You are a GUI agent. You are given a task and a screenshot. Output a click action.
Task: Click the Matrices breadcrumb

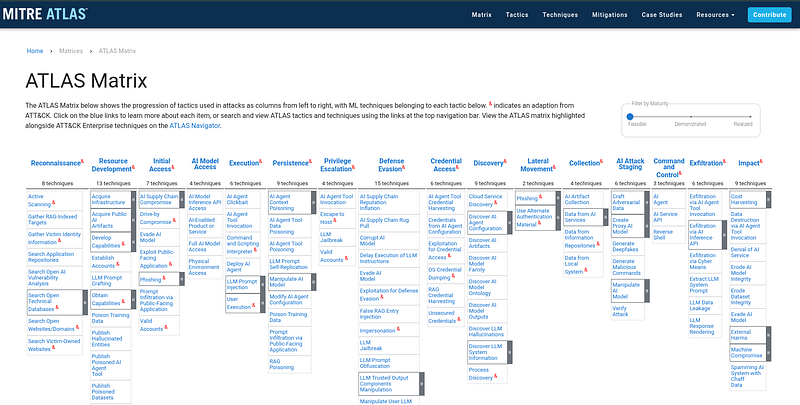coord(70,51)
